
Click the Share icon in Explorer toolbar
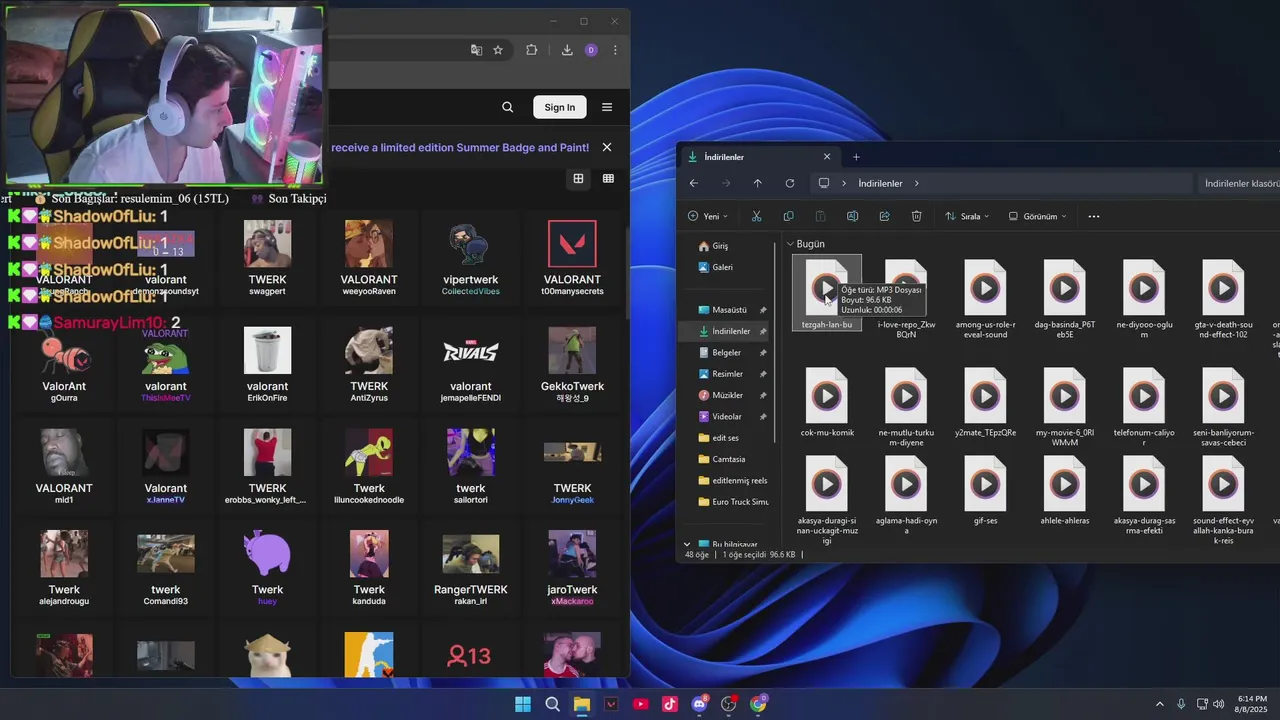[x=884, y=216]
